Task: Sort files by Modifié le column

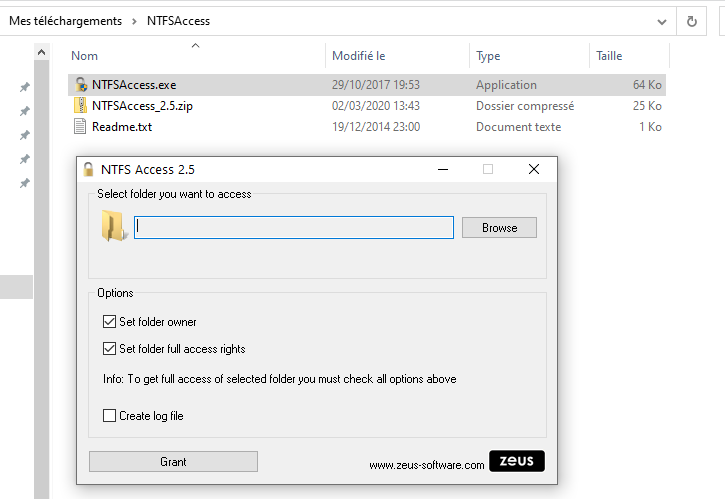Action: (358, 56)
